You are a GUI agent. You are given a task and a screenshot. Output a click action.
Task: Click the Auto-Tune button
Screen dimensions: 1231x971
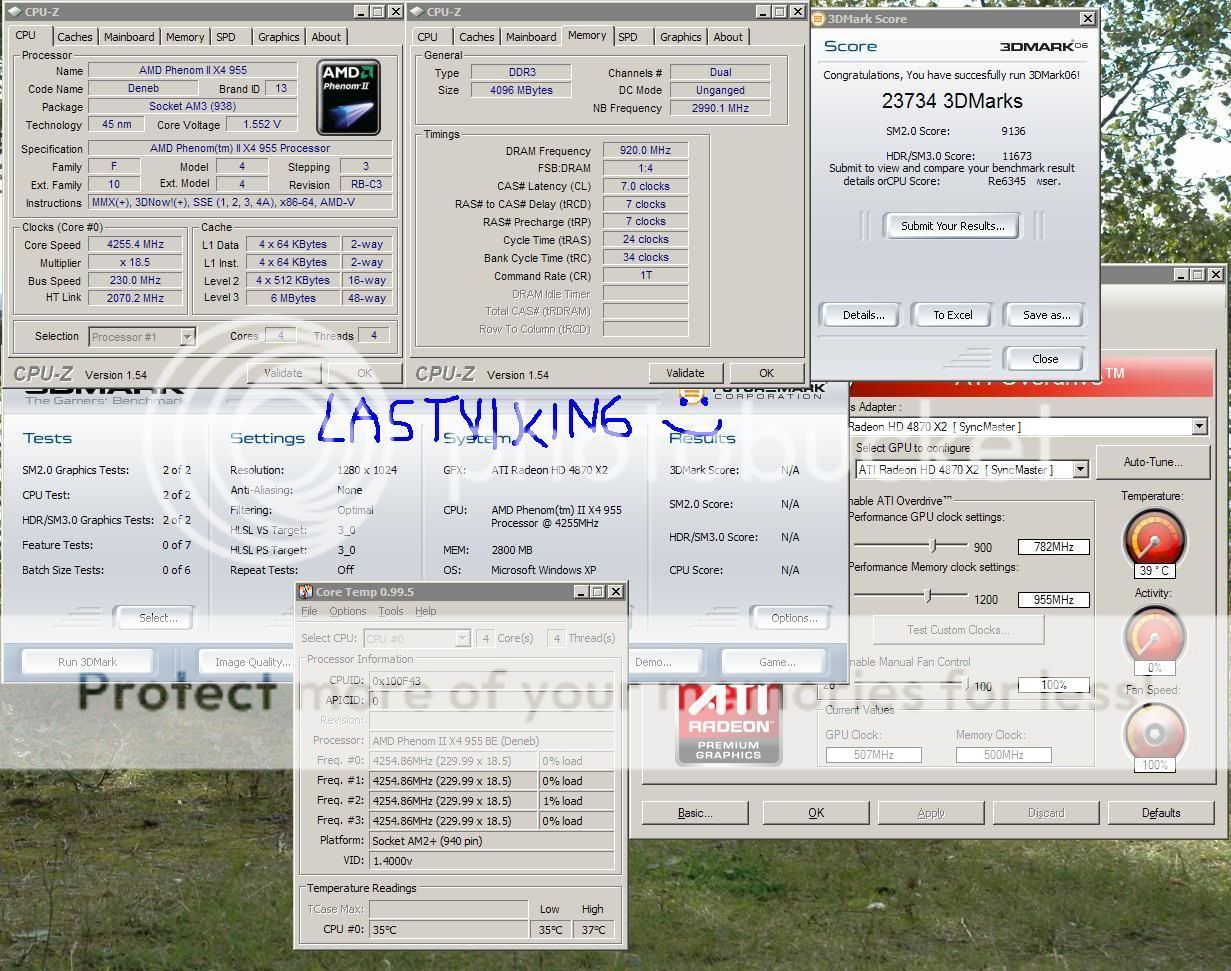coord(1152,462)
